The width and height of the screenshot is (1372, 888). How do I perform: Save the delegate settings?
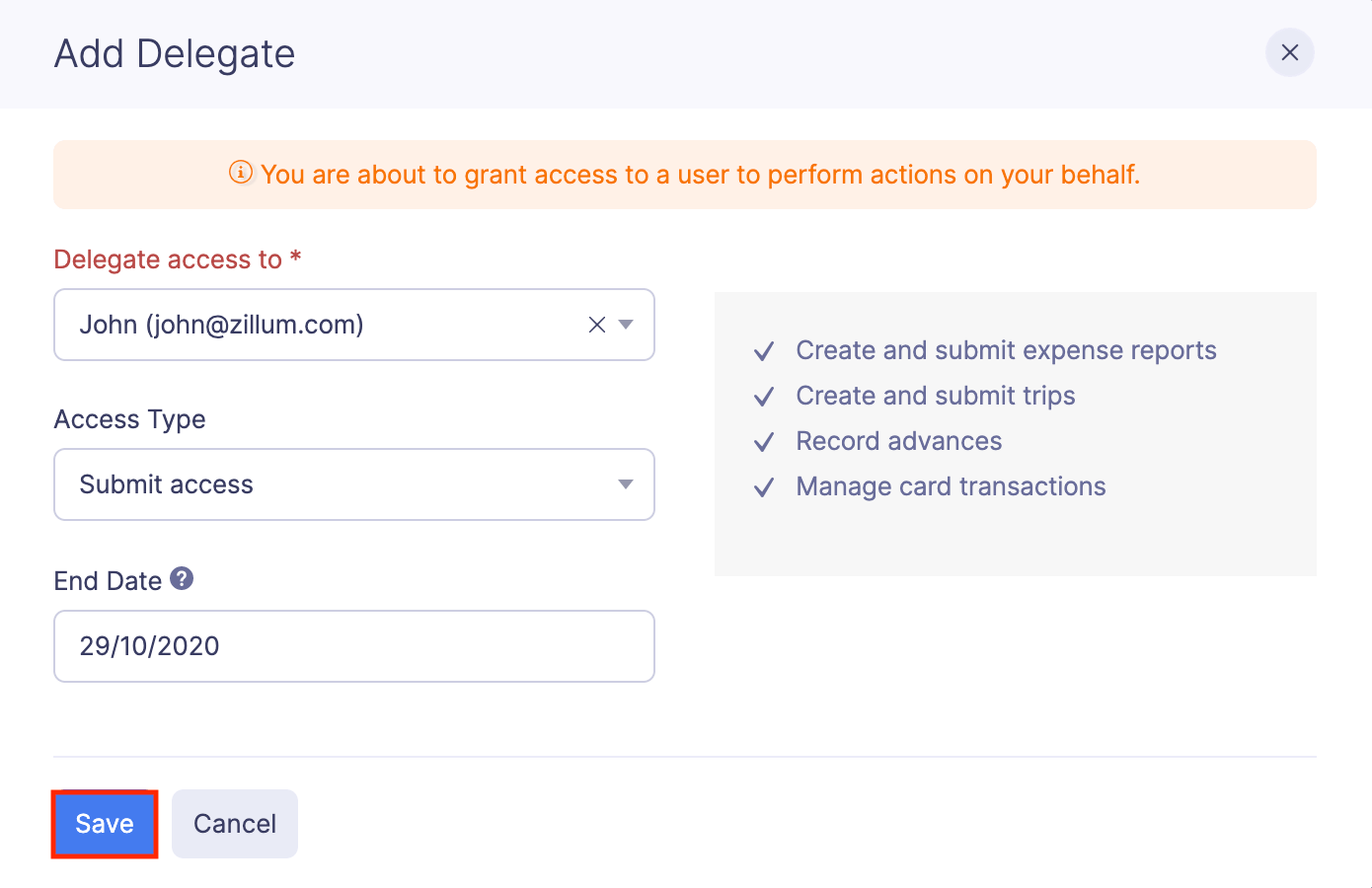[104, 823]
